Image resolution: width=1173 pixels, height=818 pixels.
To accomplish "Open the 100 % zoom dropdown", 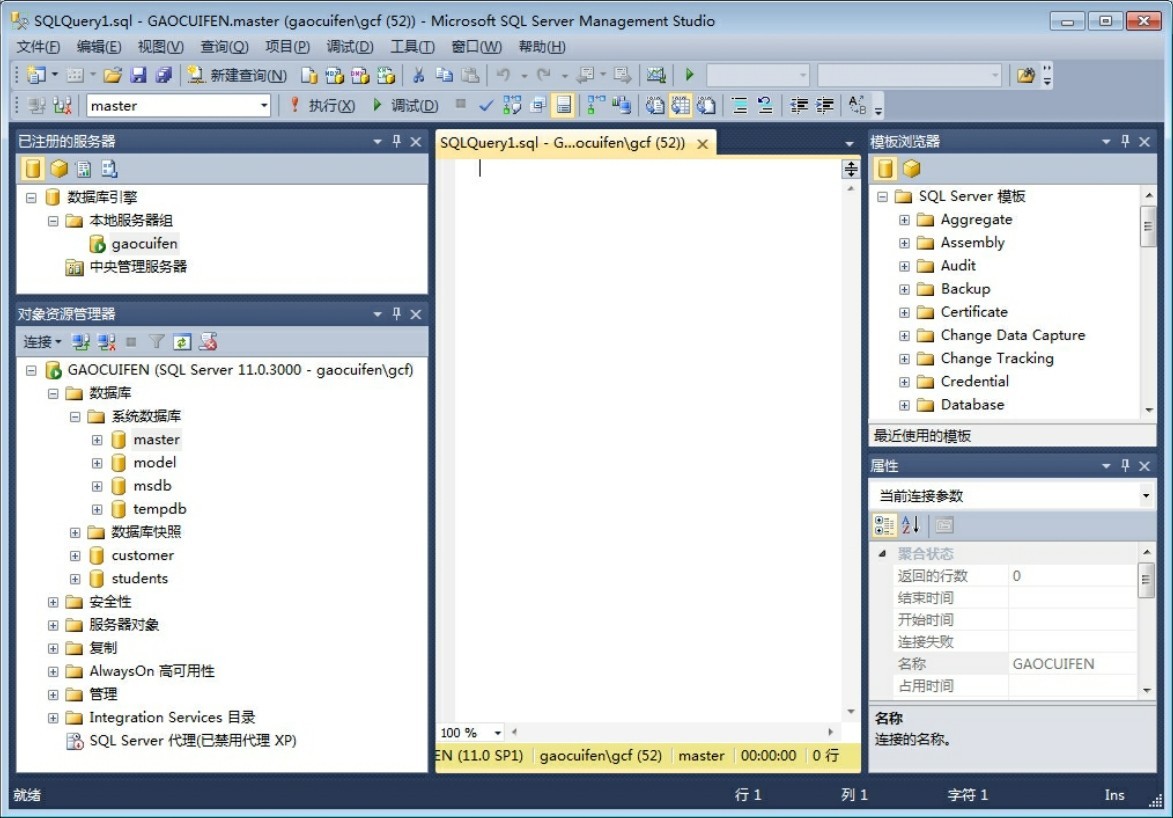I will click(497, 733).
